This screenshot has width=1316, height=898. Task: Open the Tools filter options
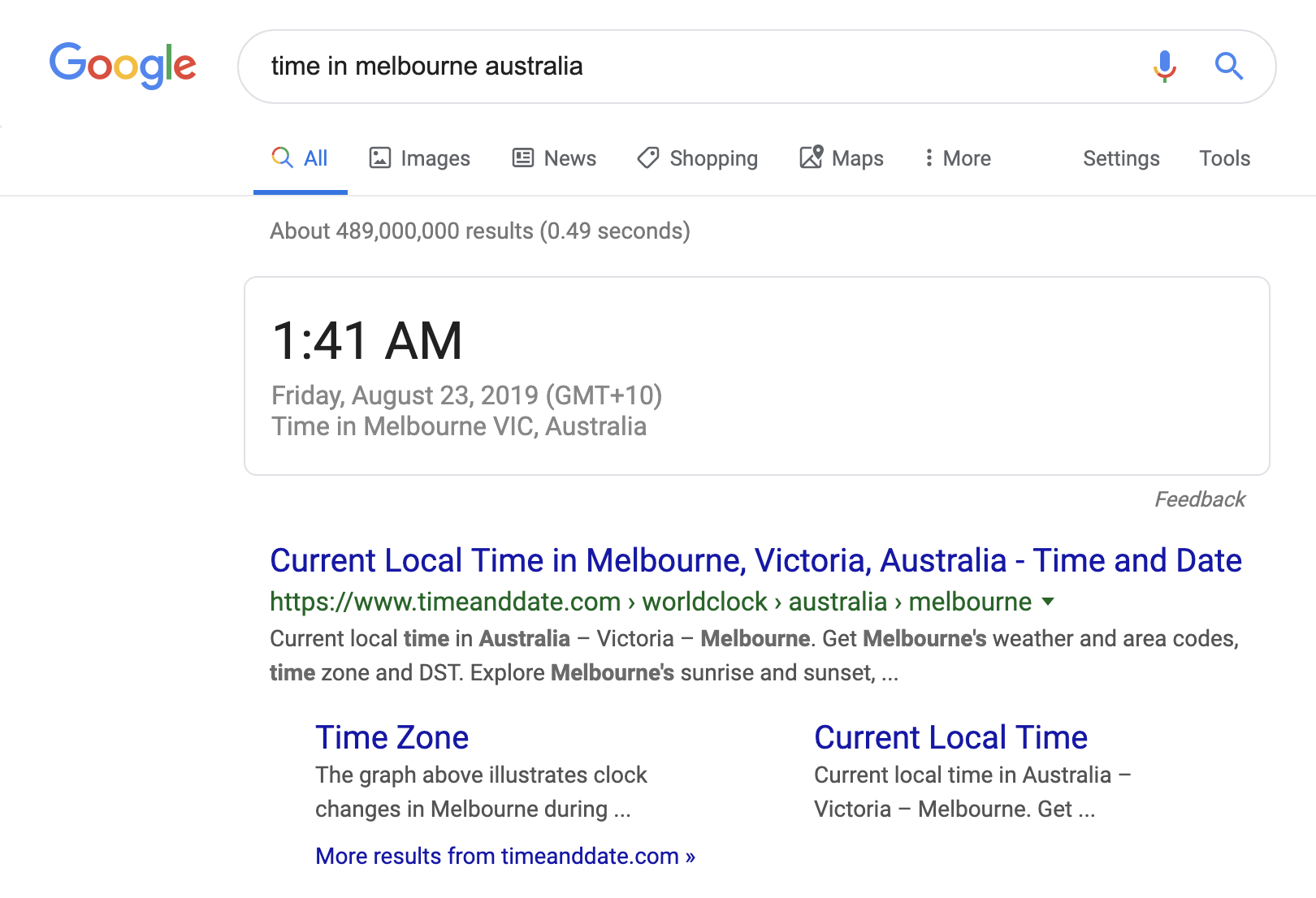coord(1224,158)
